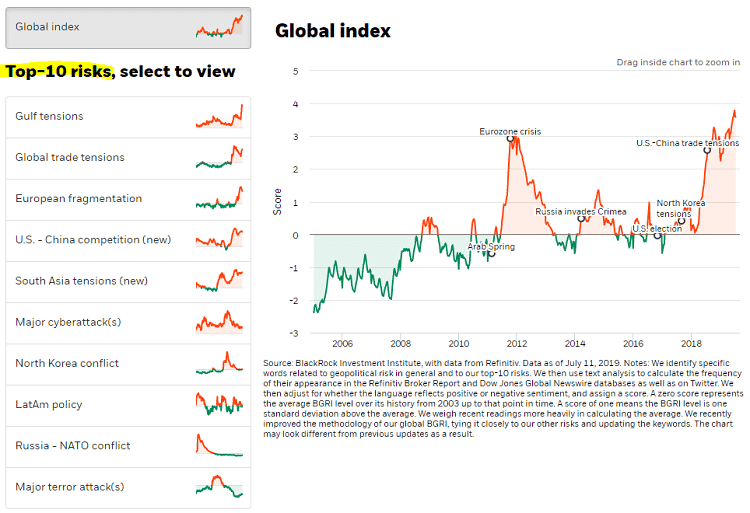Click the North Korea tensions chart marker
The image size is (750, 513).
tap(679, 221)
